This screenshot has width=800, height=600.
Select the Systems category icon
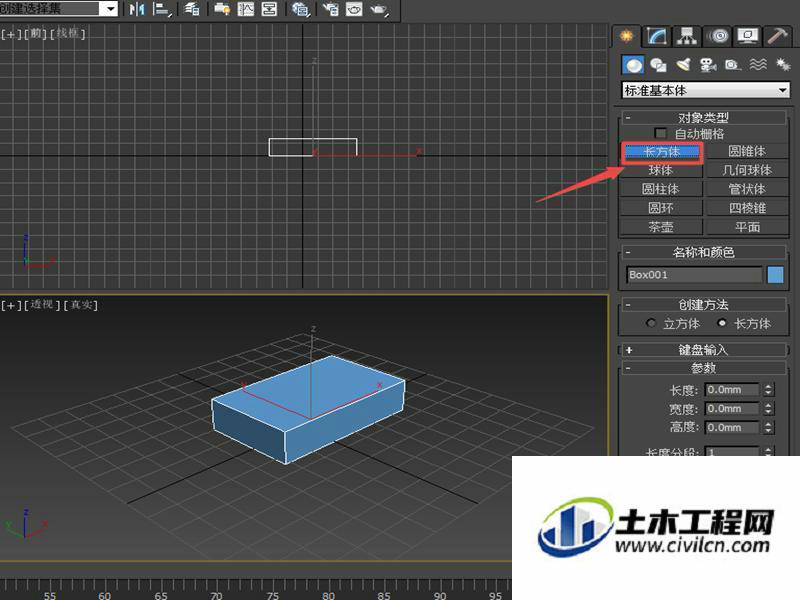pos(783,65)
